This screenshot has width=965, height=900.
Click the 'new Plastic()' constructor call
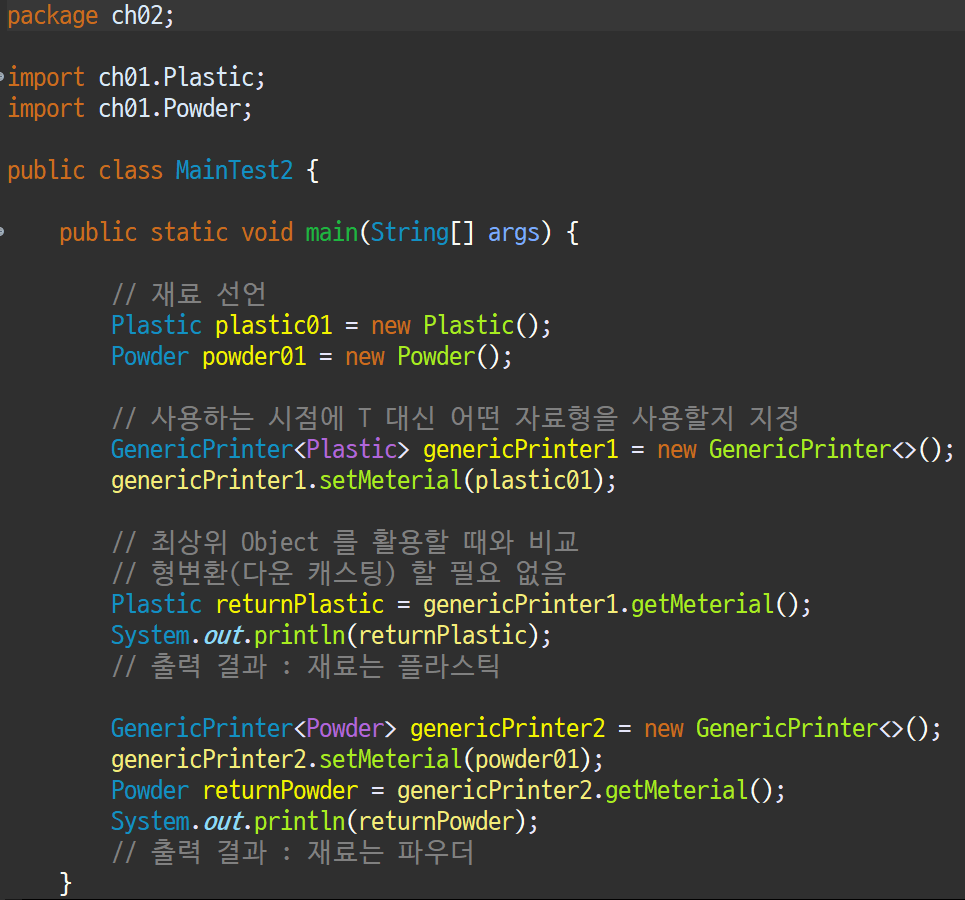point(461,325)
